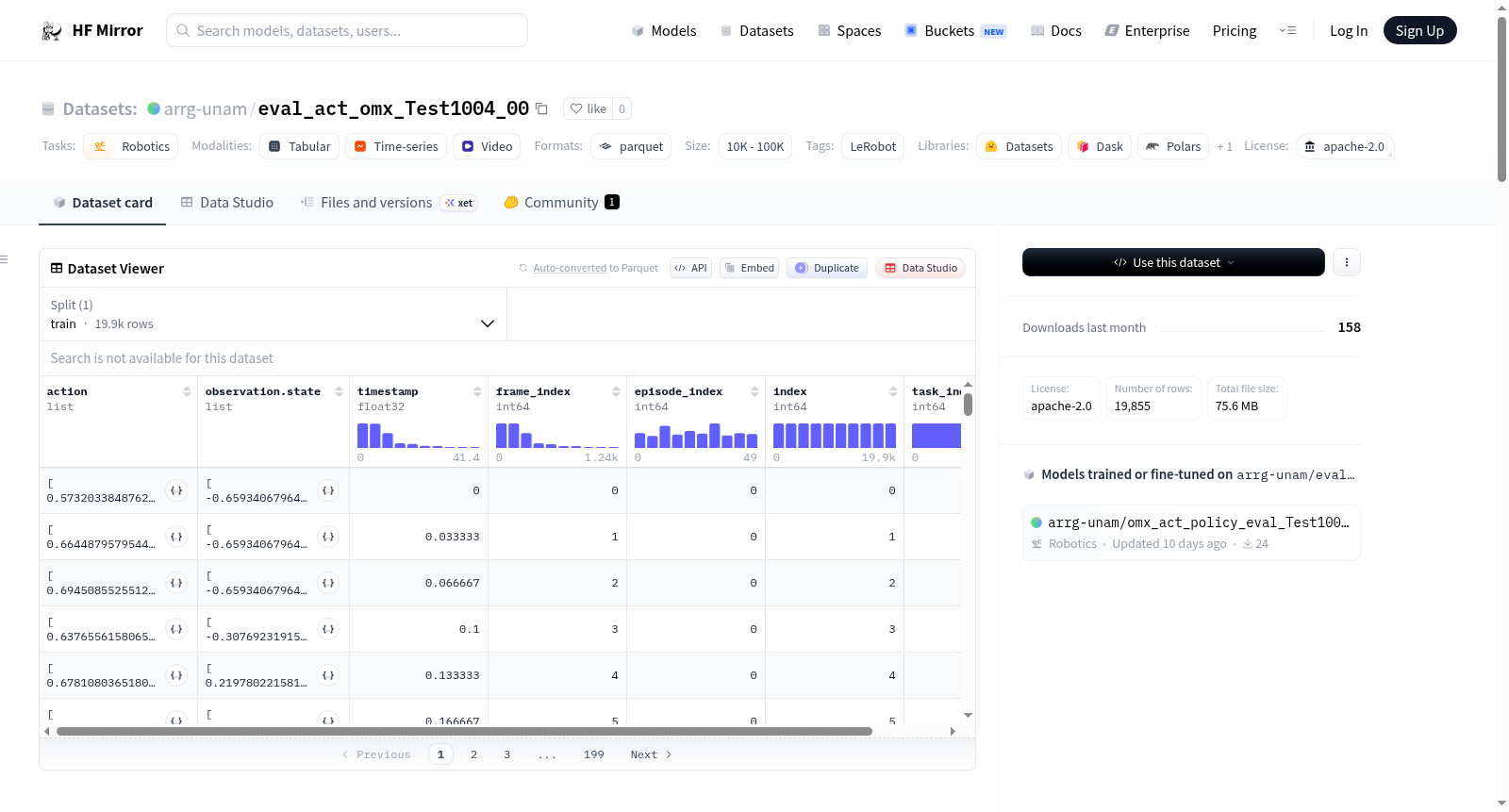The width and height of the screenshot is (1509, 812).
Task: Open the Community tab
Action: 561,203
